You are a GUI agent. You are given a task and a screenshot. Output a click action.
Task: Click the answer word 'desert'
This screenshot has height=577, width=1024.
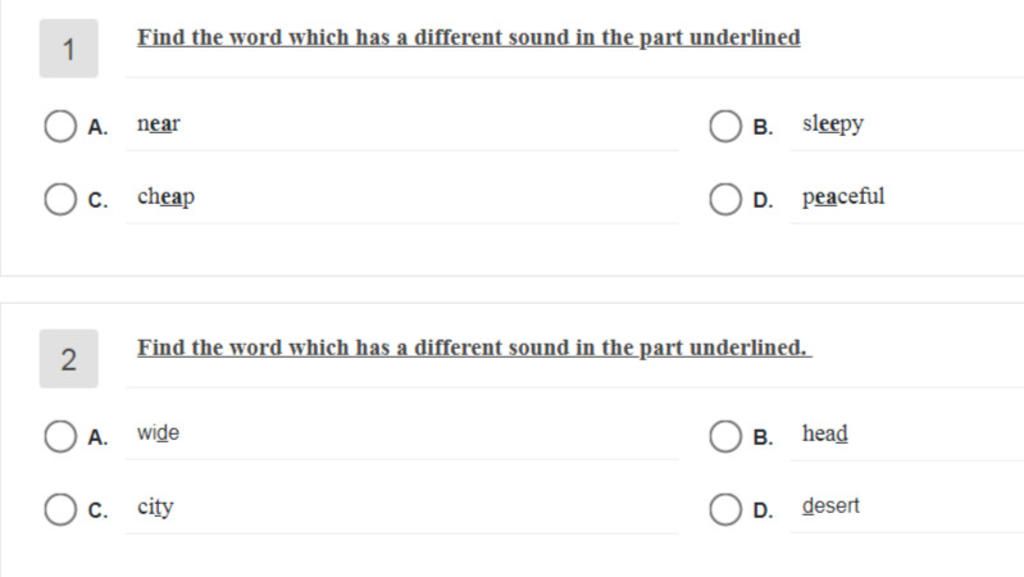pos(831,506)
